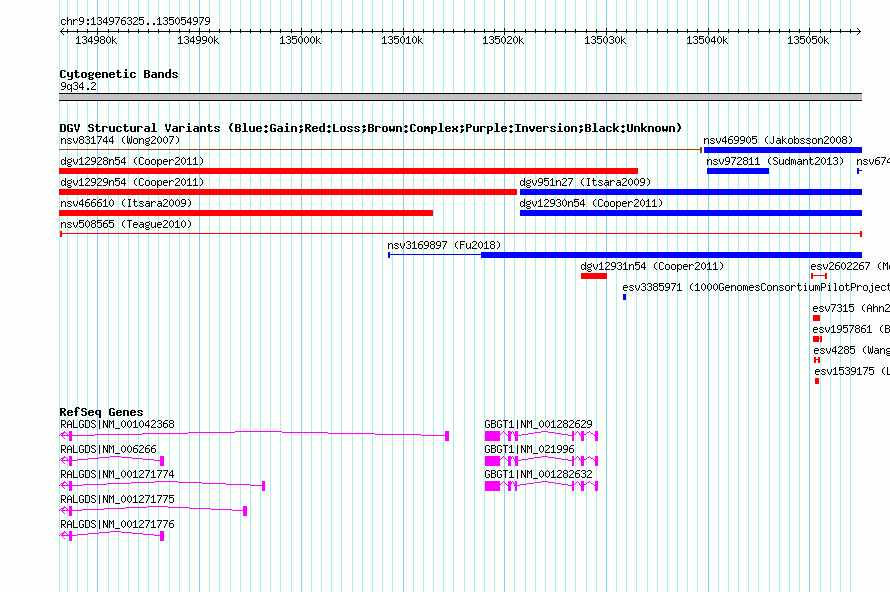
Task: Click the large first exon of GBGT1 NM_021996
Action: point(493,460)
